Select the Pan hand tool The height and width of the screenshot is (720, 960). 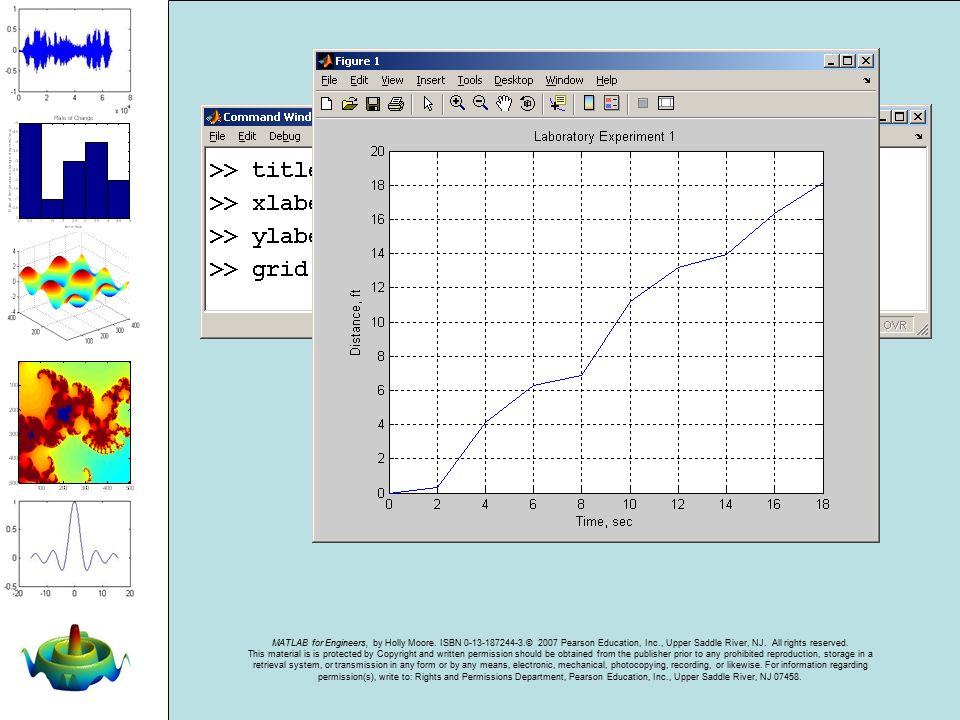pos(504,103)
